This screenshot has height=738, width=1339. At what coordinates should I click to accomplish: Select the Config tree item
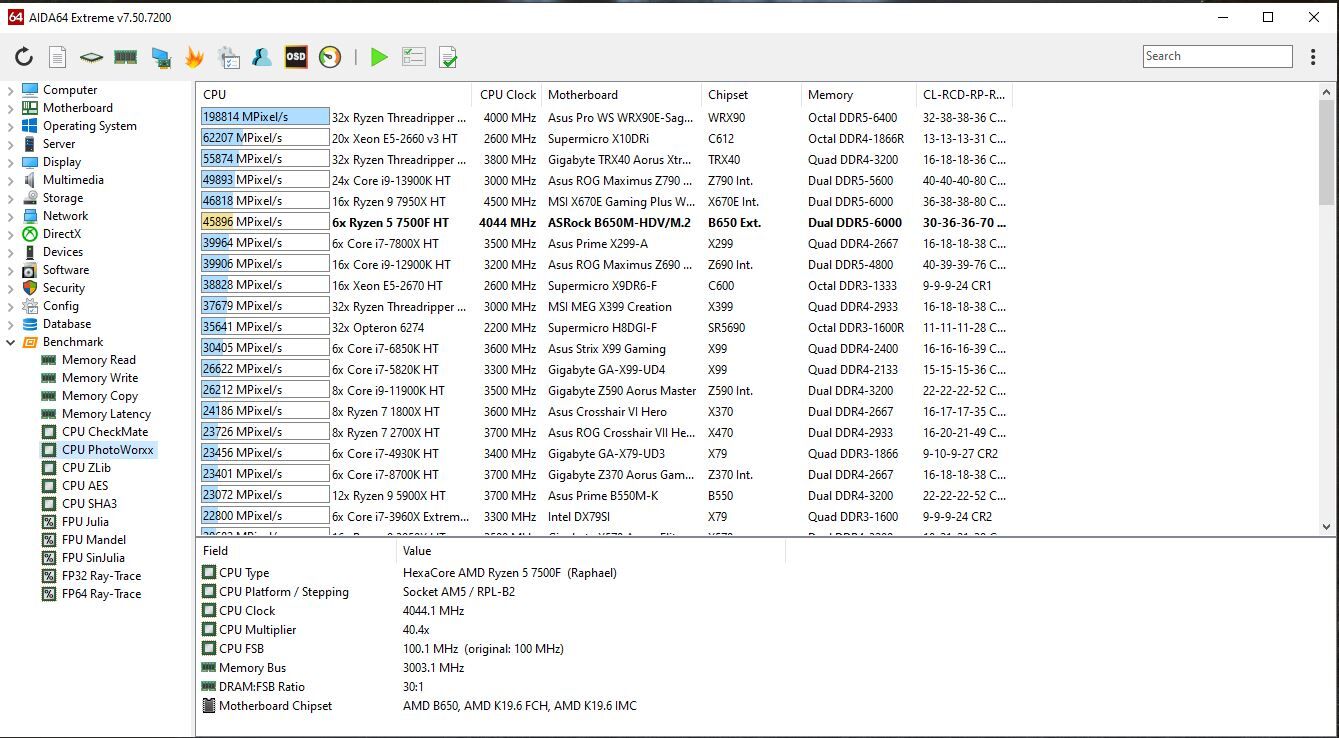tap(60, 306)
